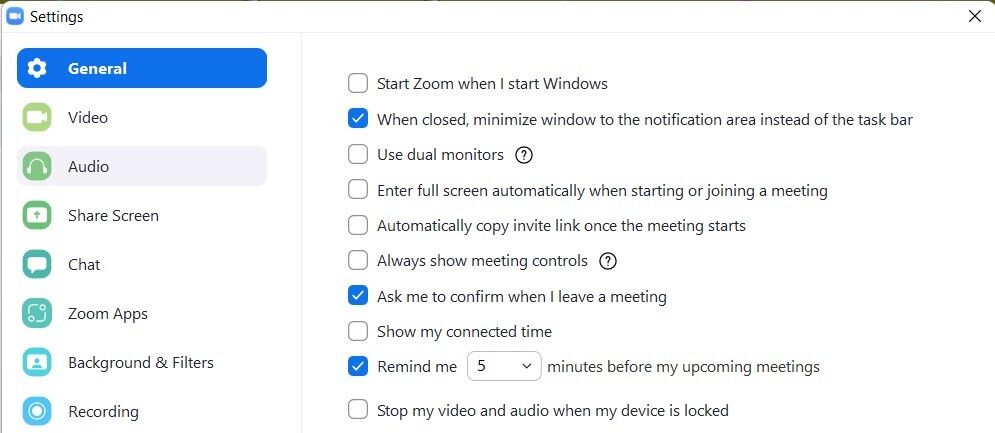
Task: Open the Remind me minutes dropdown
Action: coord(504,366)
